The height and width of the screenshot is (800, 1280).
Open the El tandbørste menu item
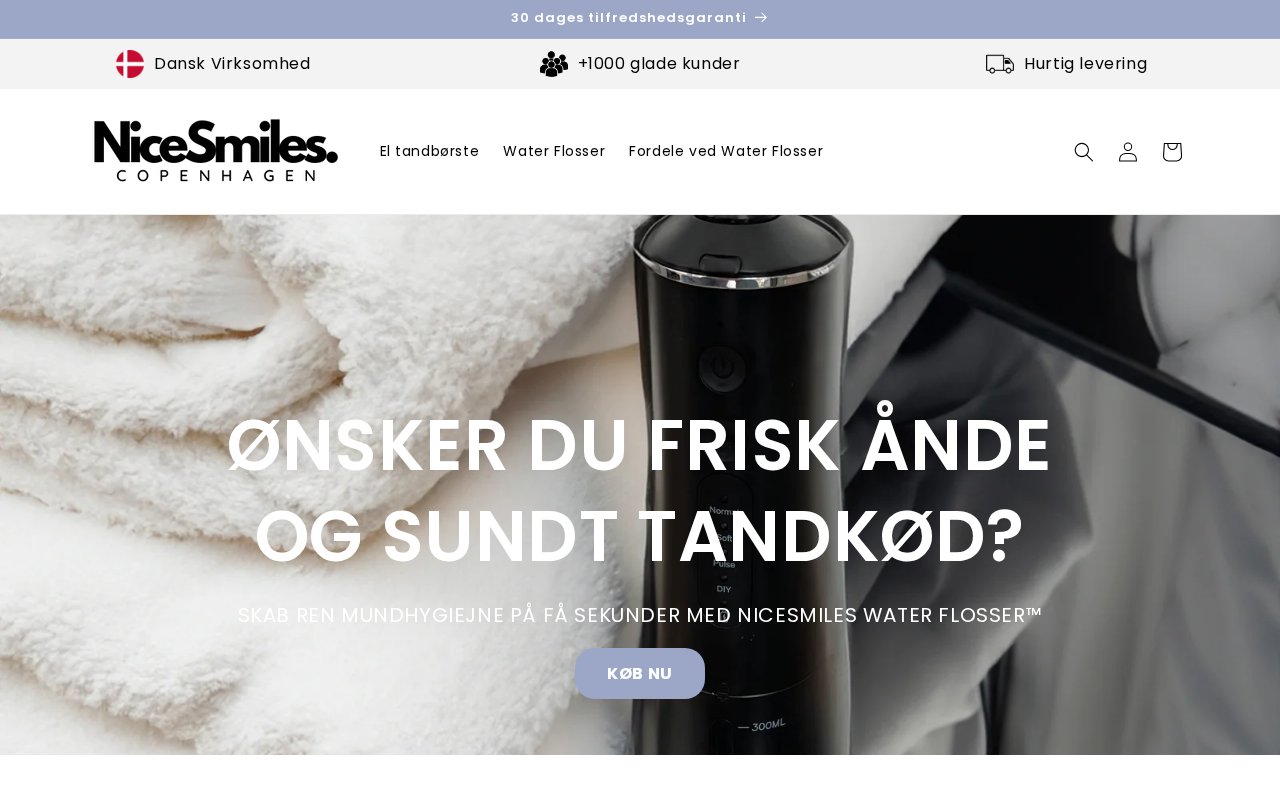pos(429,151)
